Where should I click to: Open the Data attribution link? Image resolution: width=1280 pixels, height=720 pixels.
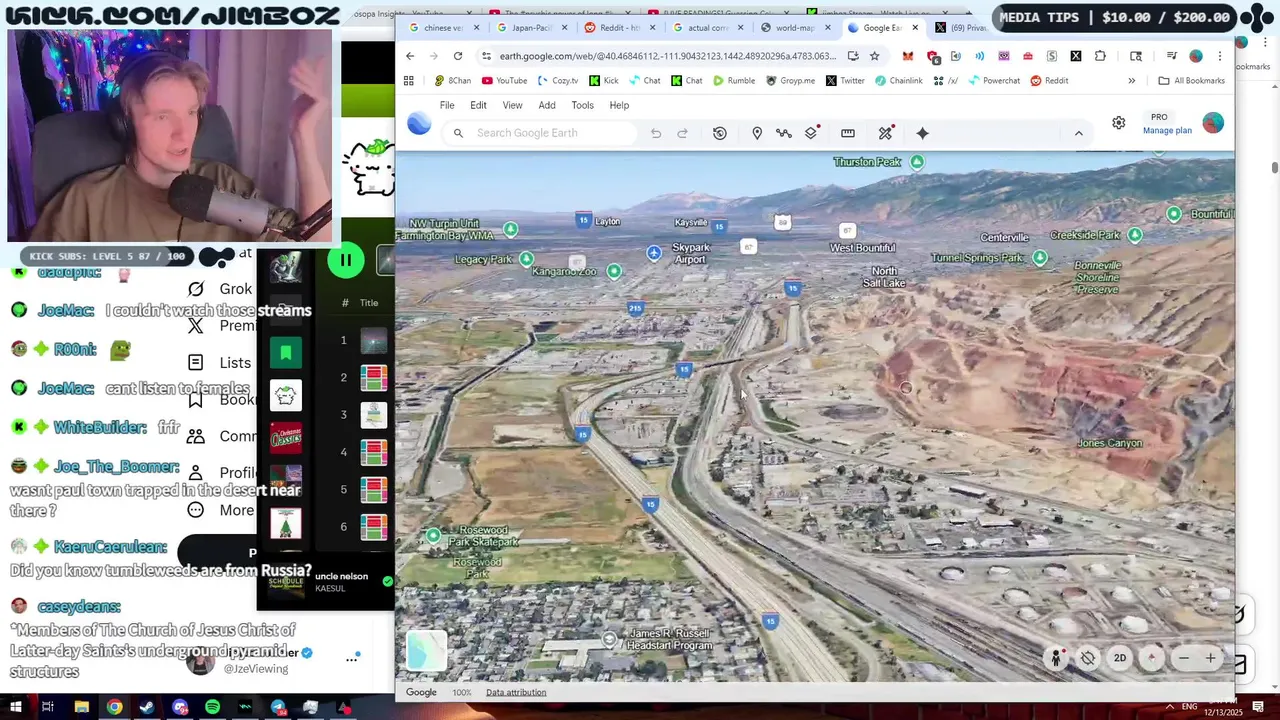tap(516, 692)
